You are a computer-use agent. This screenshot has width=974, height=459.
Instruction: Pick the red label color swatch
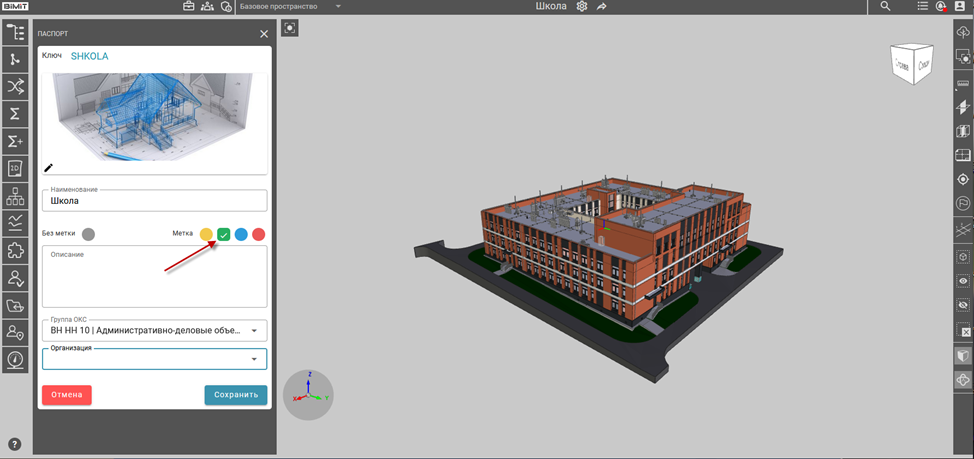[x=258, y=234]
